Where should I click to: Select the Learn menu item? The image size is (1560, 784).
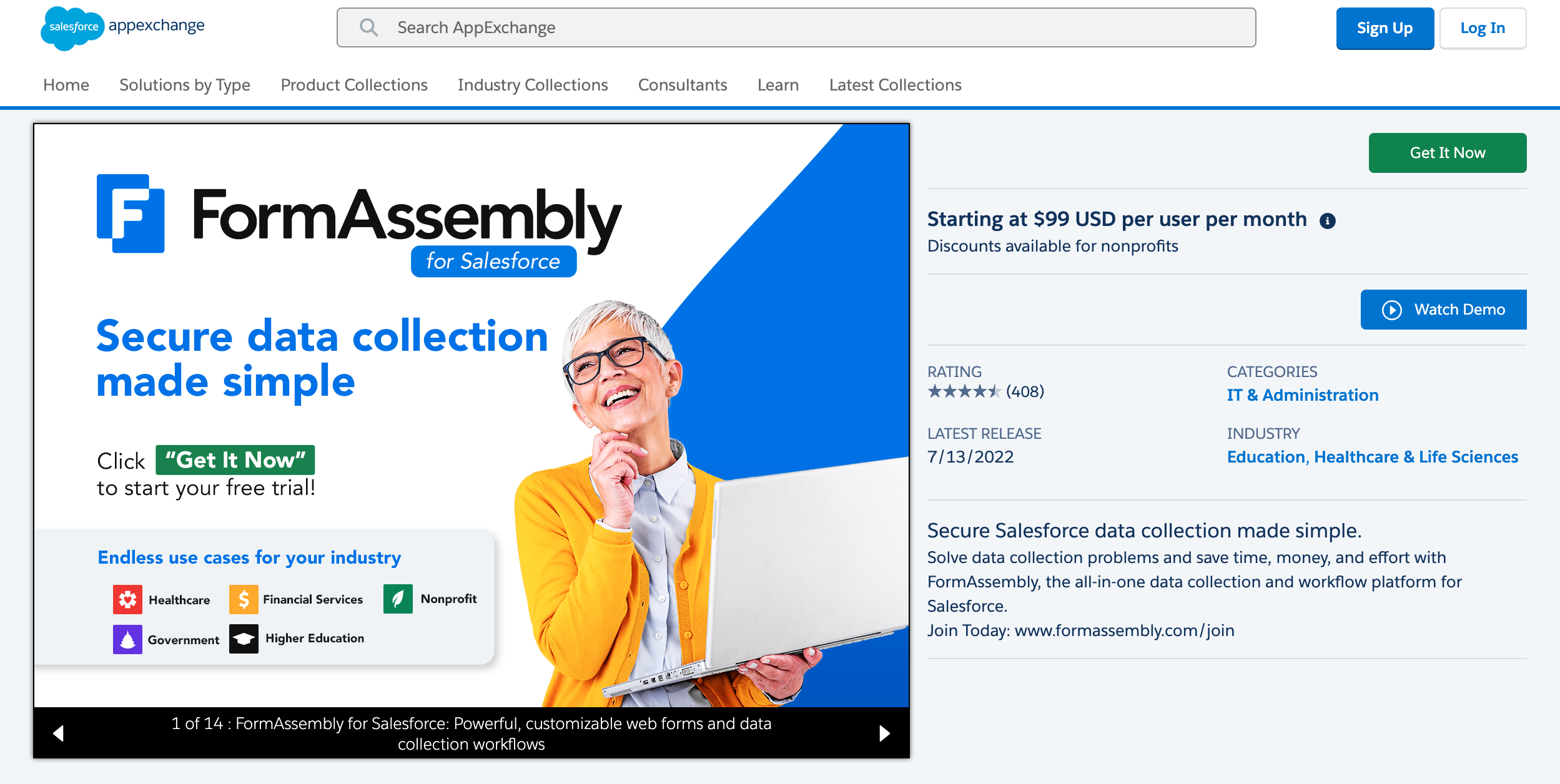[778, 85]
